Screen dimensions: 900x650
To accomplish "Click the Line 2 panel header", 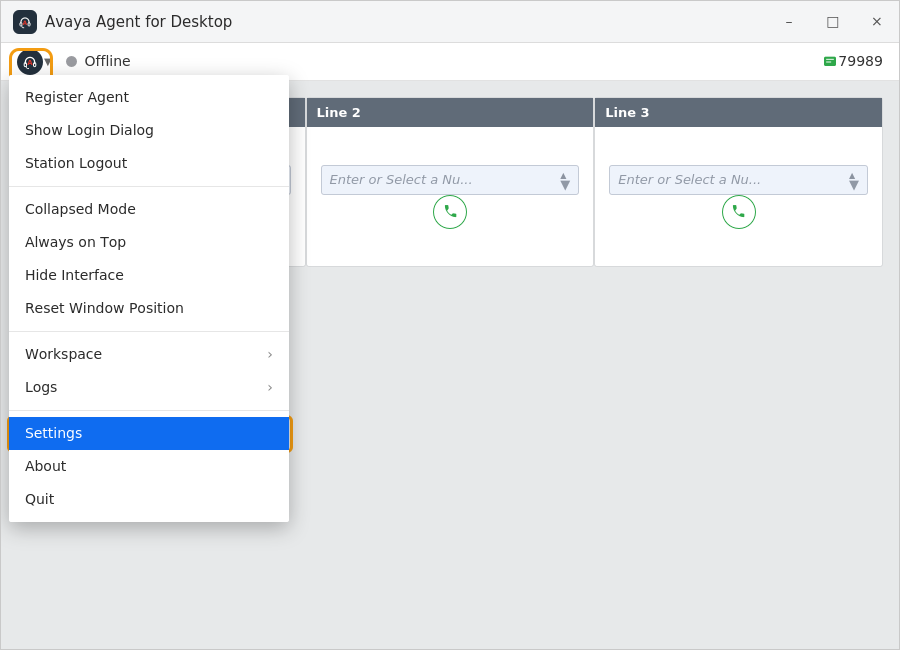I will click(449, 113).
